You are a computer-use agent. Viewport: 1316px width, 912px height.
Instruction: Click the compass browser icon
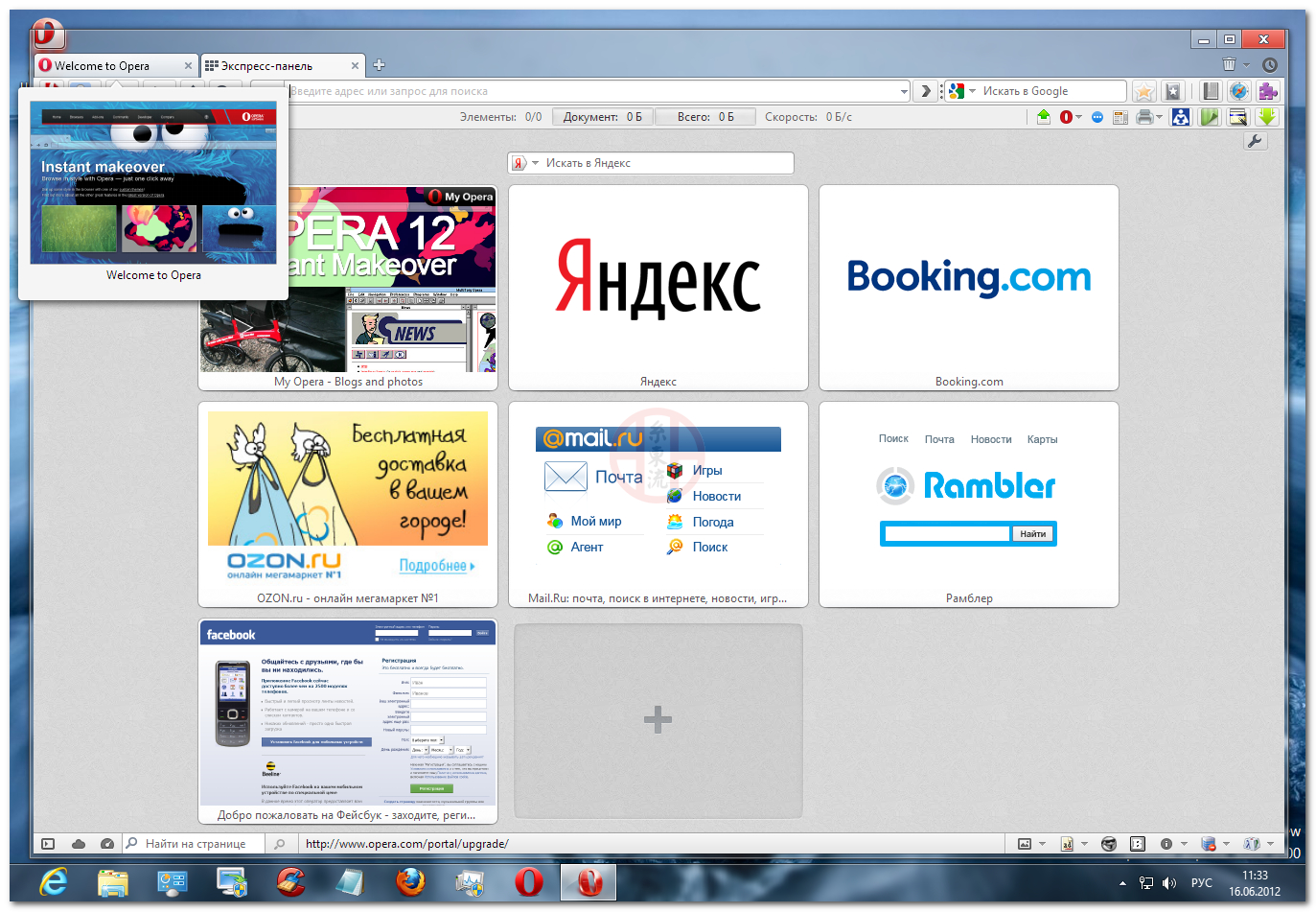point(1239,91)
